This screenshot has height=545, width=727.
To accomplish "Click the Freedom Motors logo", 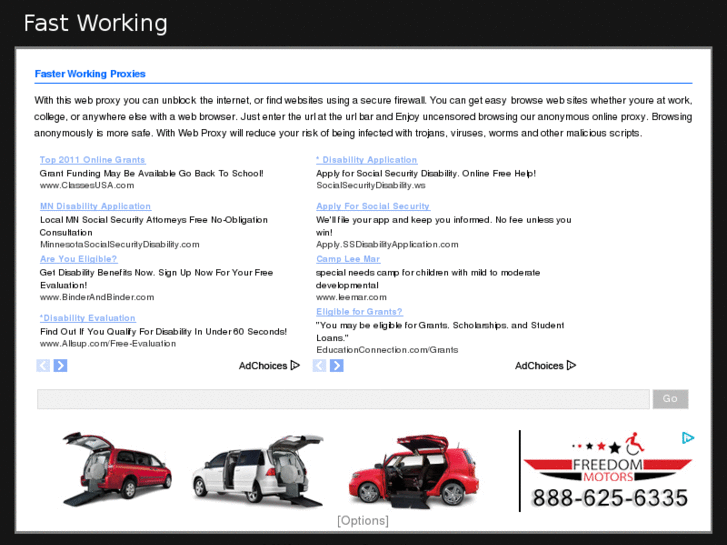I will click(x=608, y=457).
